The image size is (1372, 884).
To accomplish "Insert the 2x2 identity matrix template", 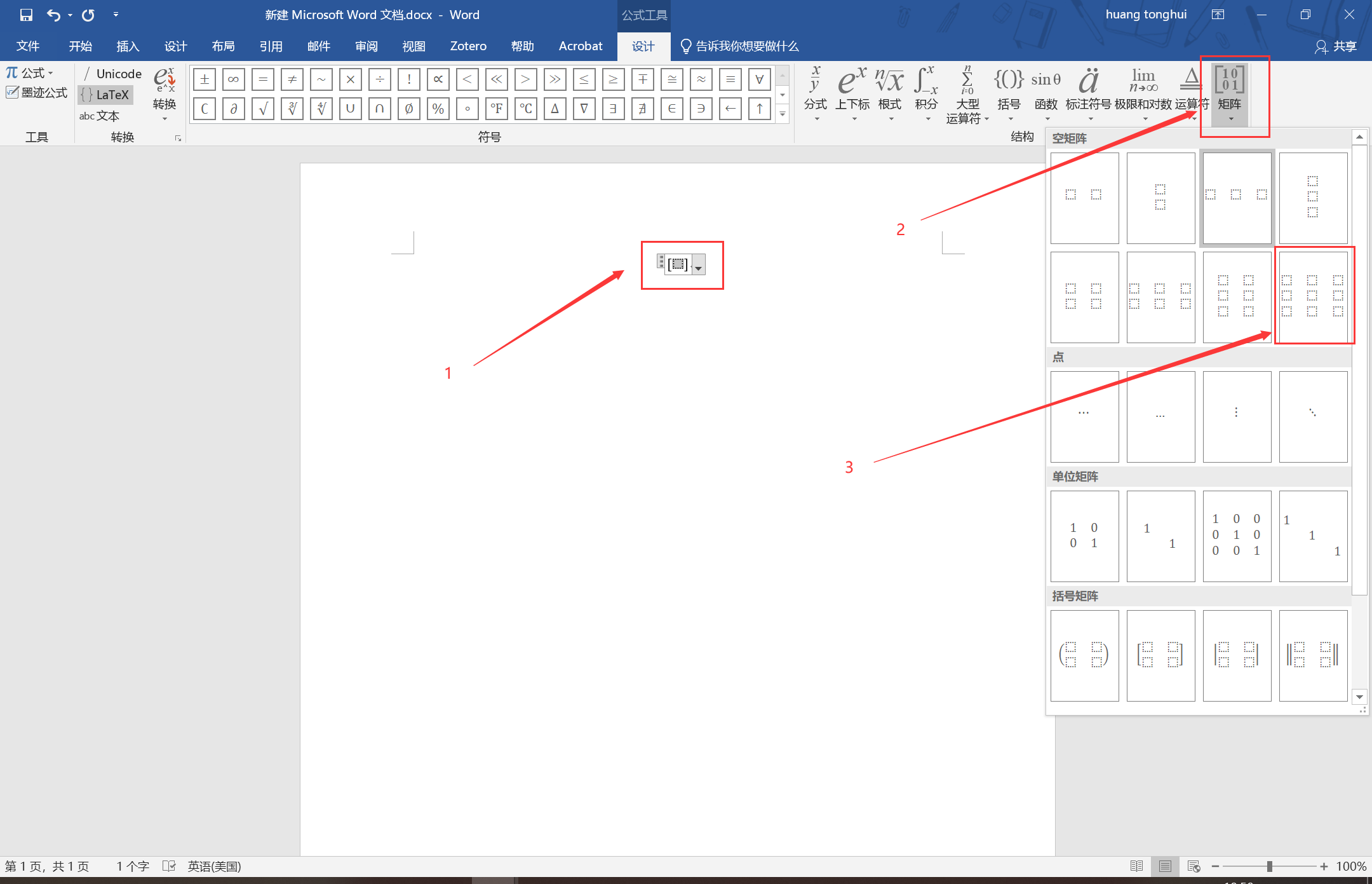I will pos(1084,536).
